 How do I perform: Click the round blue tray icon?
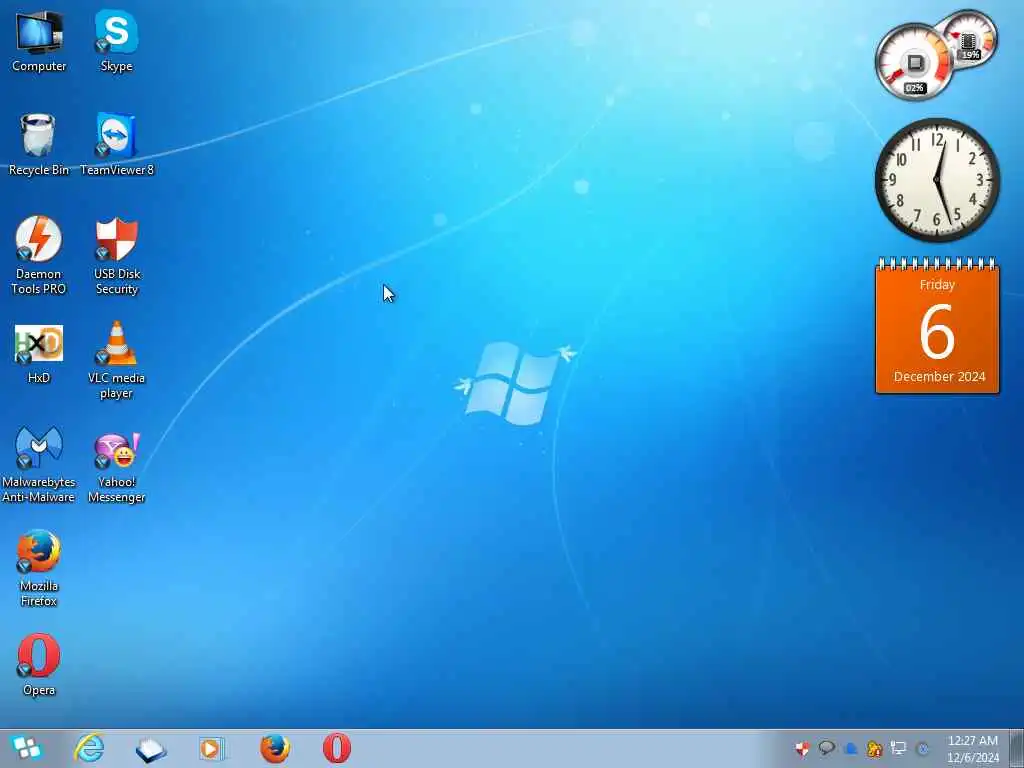tap(923, 749)
